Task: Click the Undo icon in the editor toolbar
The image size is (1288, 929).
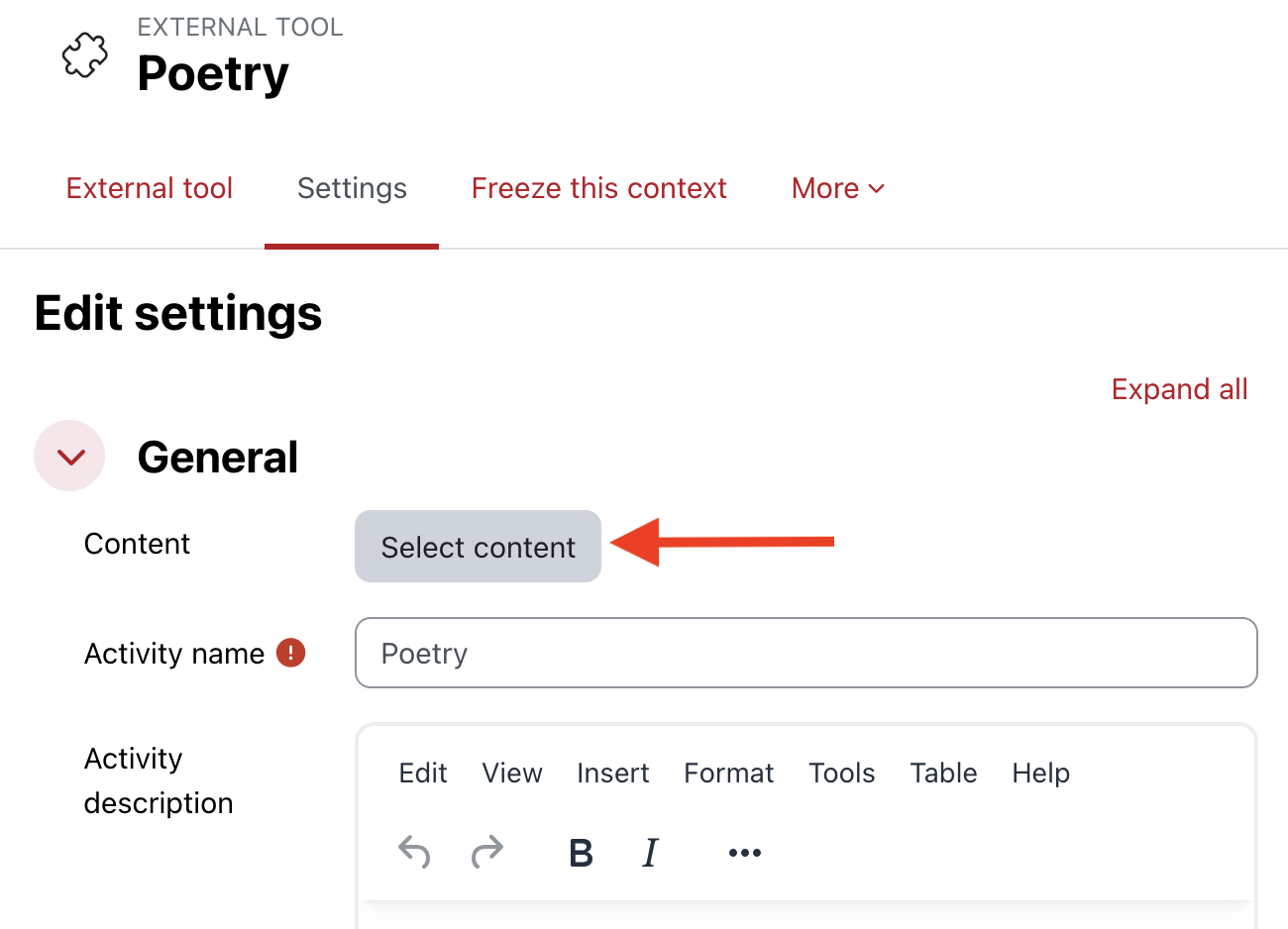Action: [414, 852]
